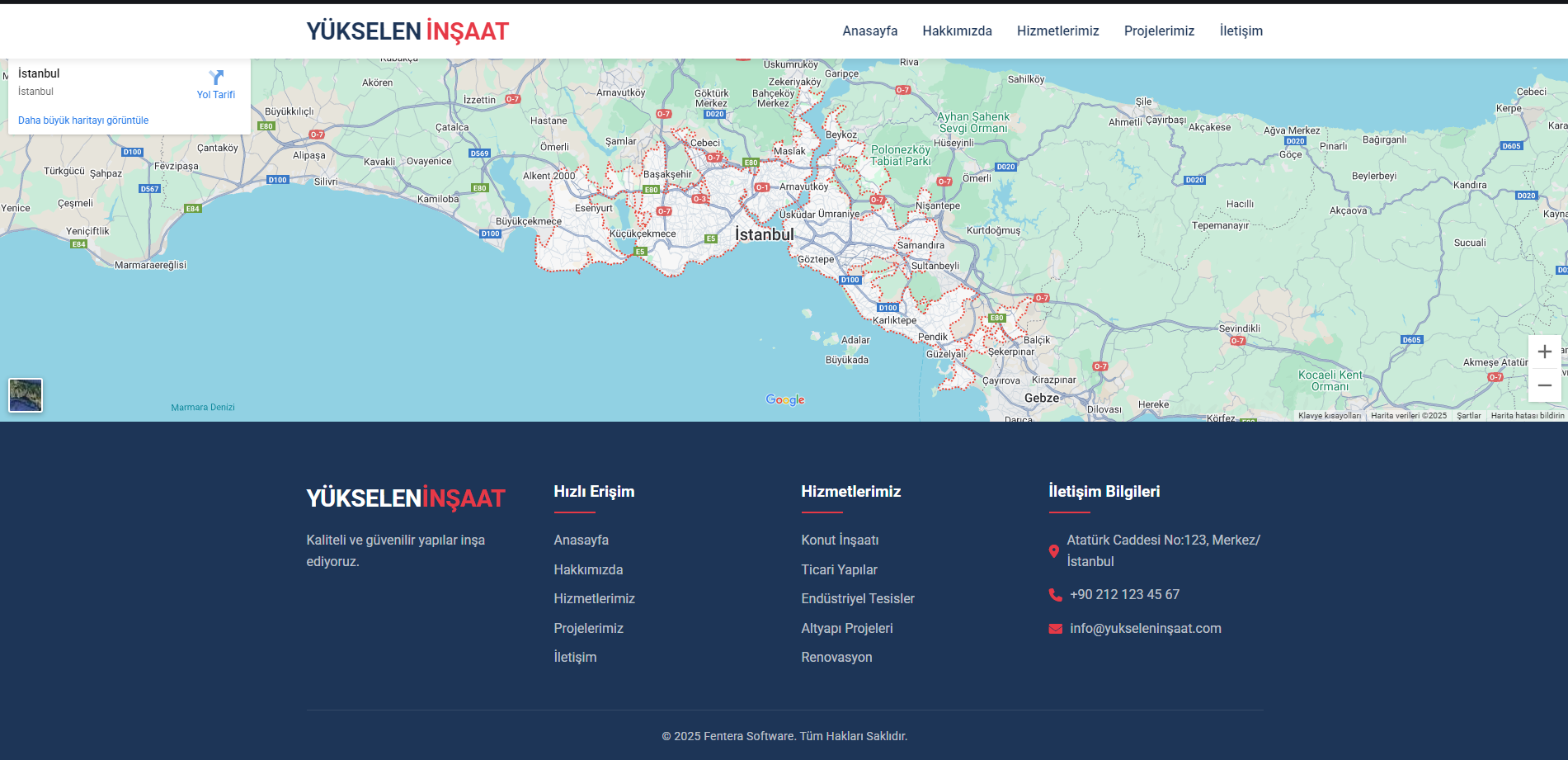Click the email info@yukseleninşaat.com
1568x760 pixels.
[1146, 628]
